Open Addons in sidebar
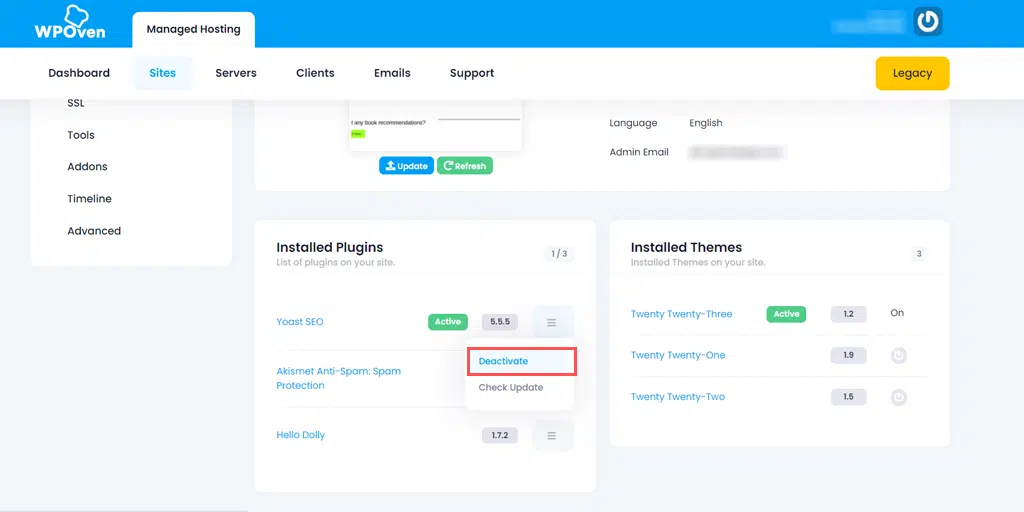1024x512 pixels. click(x=88, y=167)
